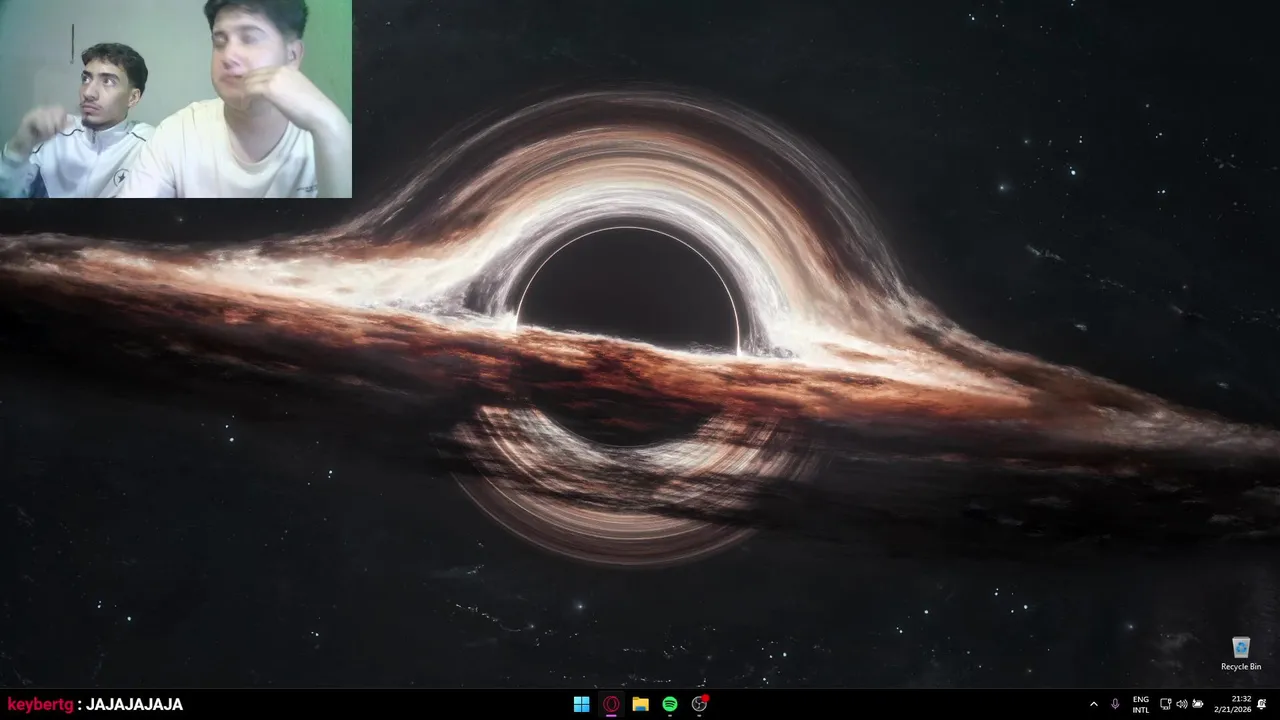
Task: Open OBS Studio from the taskbar
Action: point(700,704)
